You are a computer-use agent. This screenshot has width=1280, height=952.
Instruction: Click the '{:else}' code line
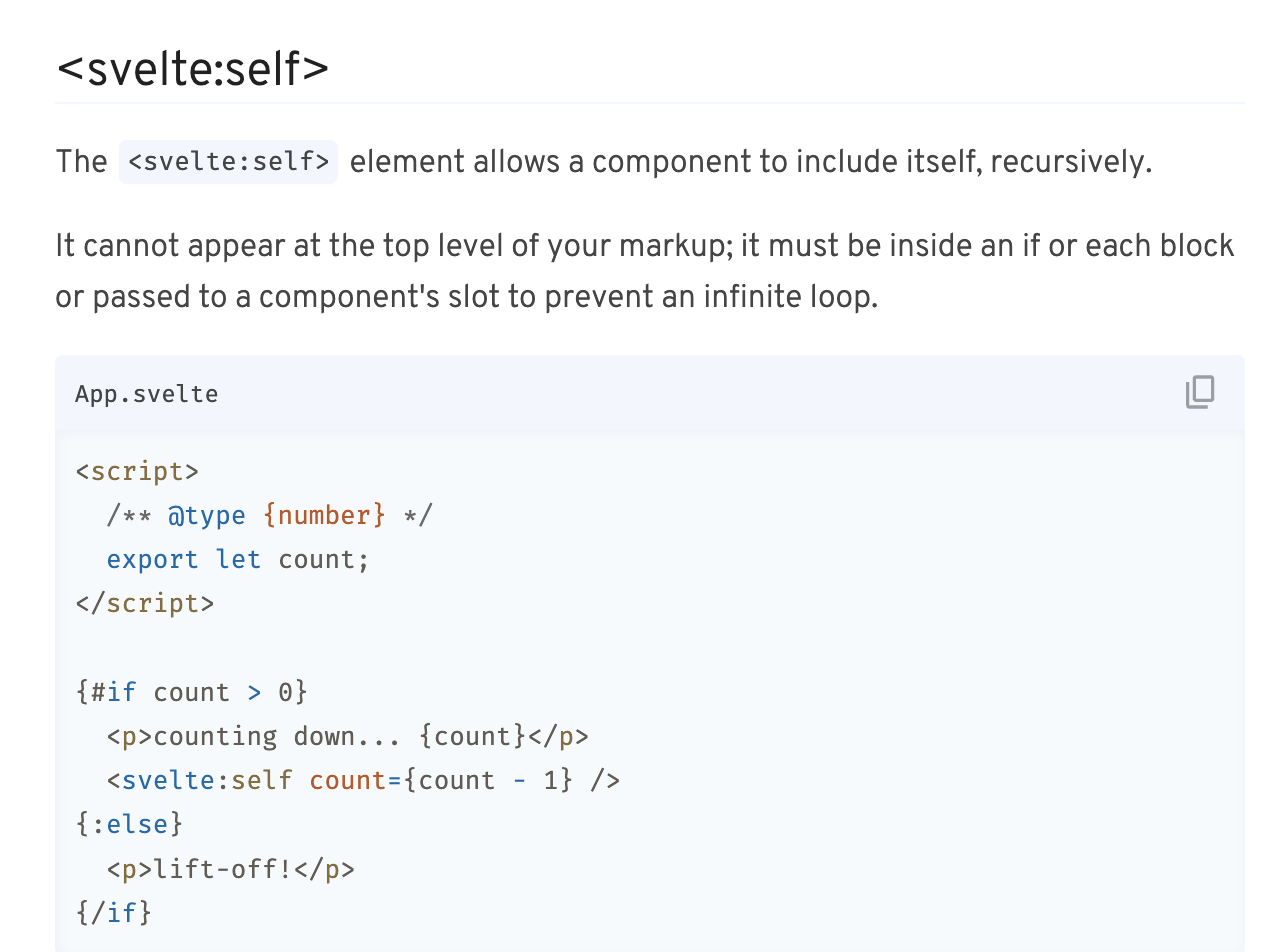[x=129, y=824]
